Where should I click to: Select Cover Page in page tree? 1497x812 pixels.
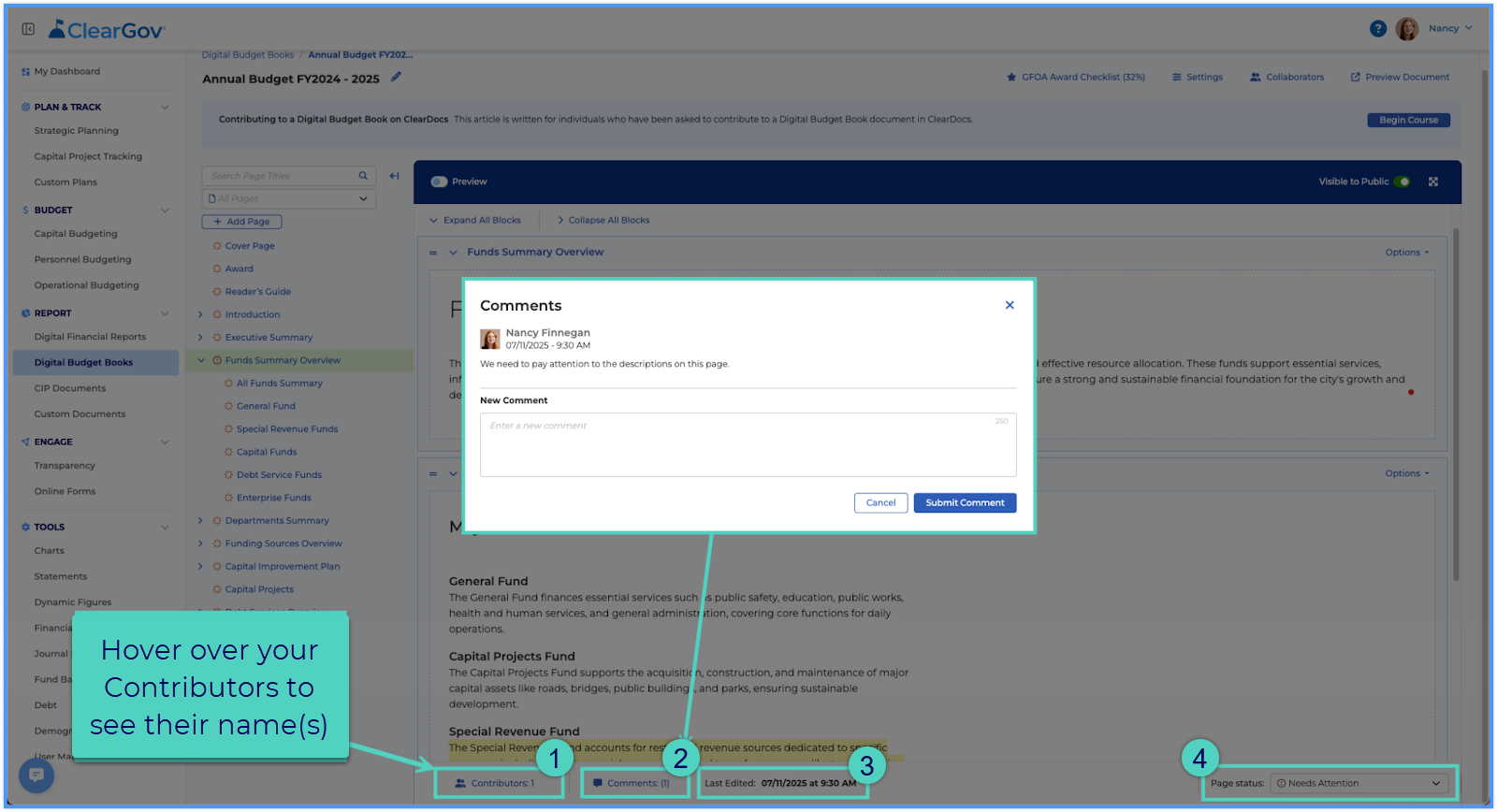click(x=249, y=246)
